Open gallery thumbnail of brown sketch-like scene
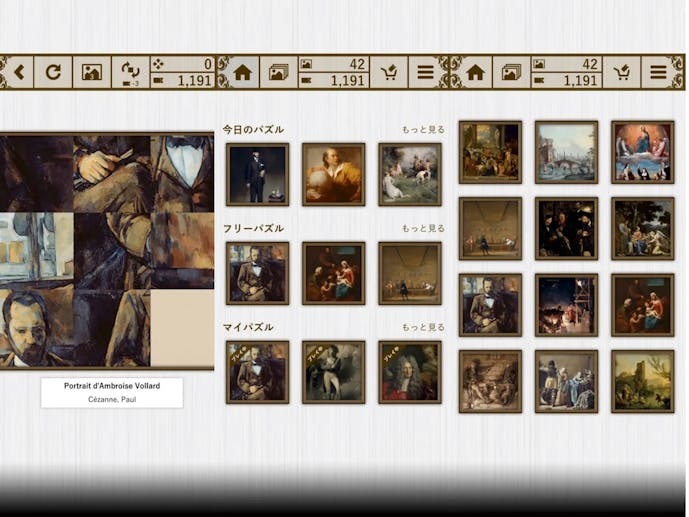The image size is (689, 517). pos(490,381)
